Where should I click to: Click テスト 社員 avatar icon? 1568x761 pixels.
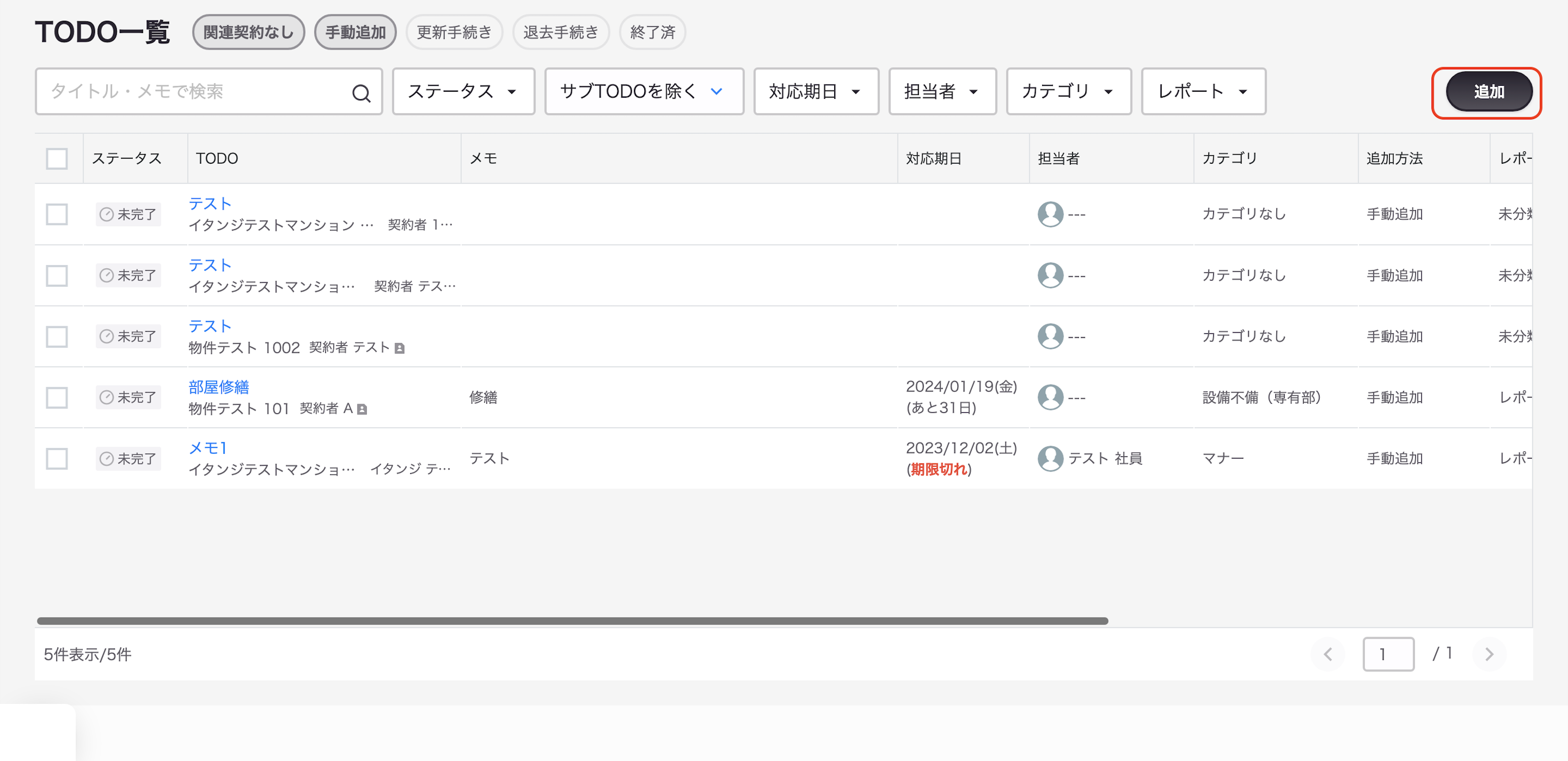point(1050,459)
